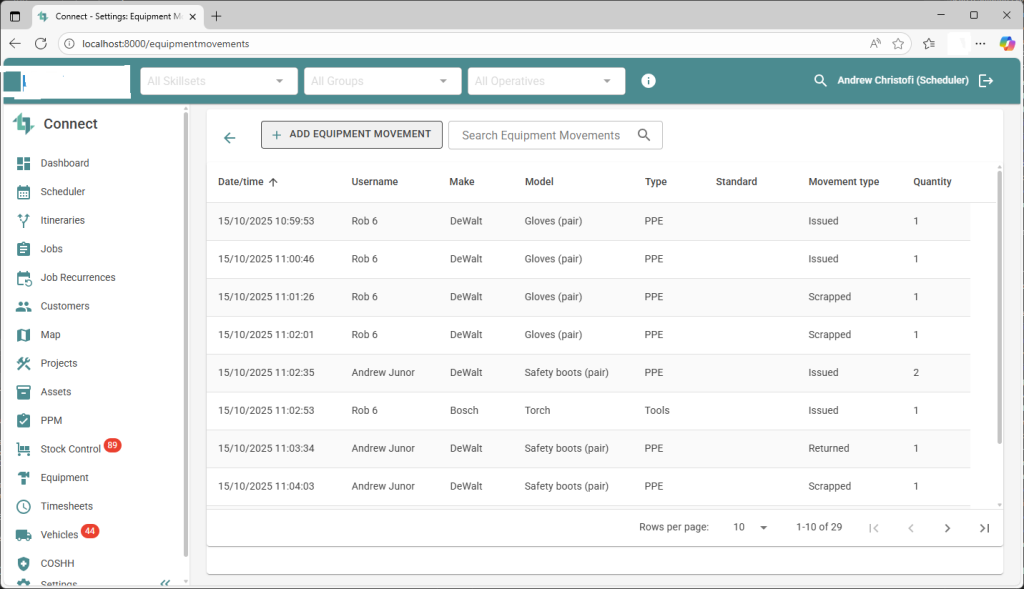
Task: Open Stock Control menu item
Action: click(x=71, y=449)
